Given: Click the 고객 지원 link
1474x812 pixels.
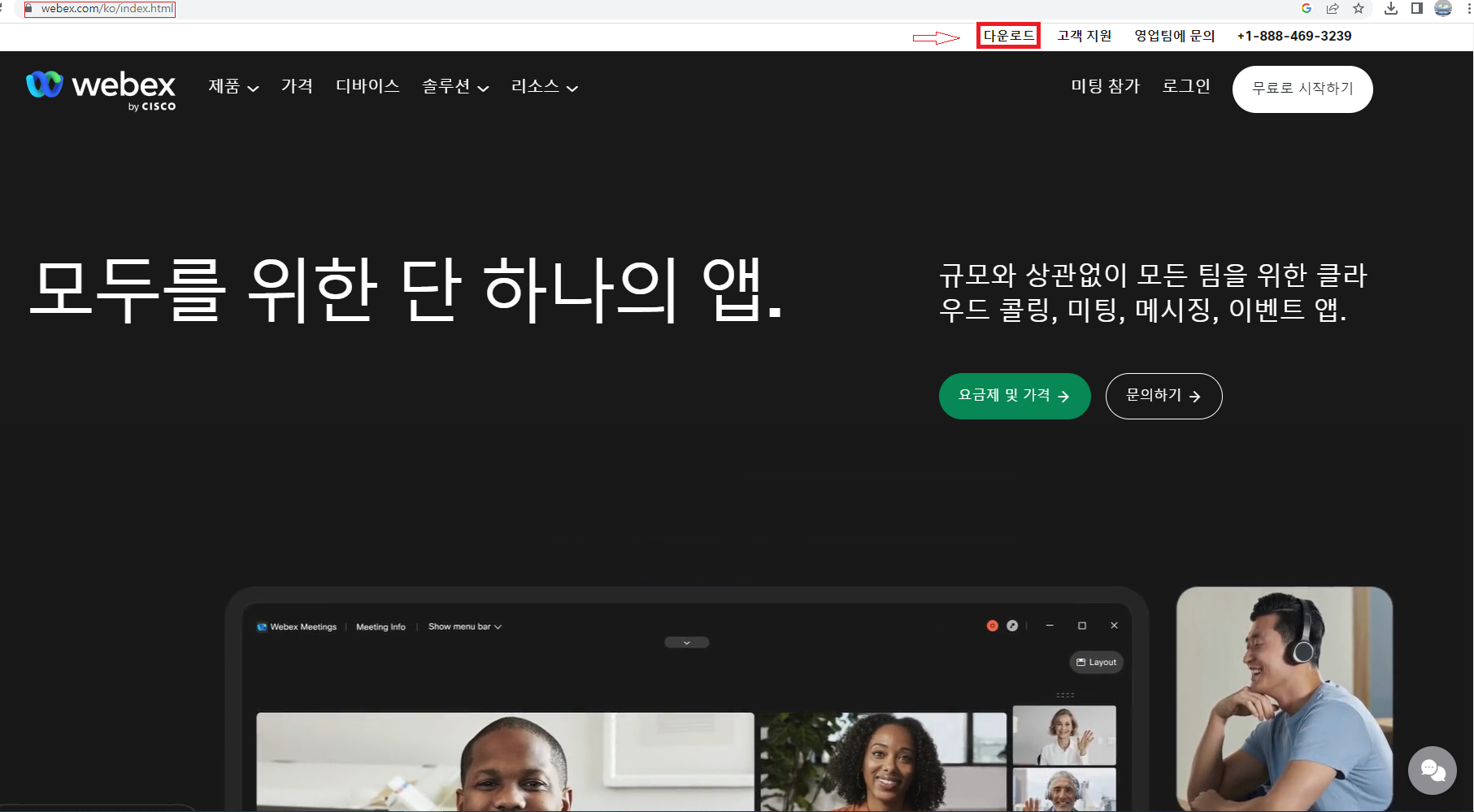Looking at the screenshot, I should coord(1085,36).
